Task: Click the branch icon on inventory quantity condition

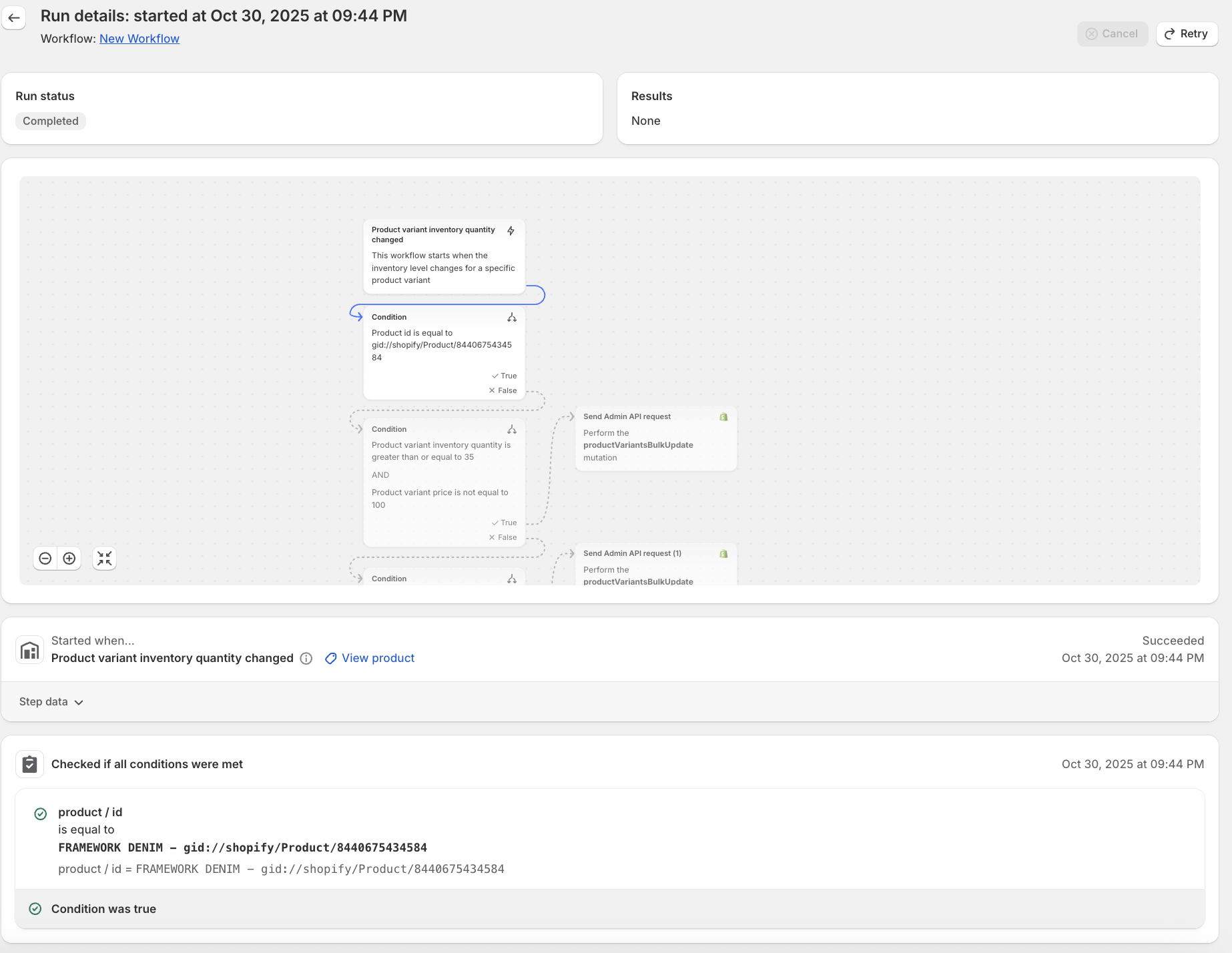Action: [512, 430]
